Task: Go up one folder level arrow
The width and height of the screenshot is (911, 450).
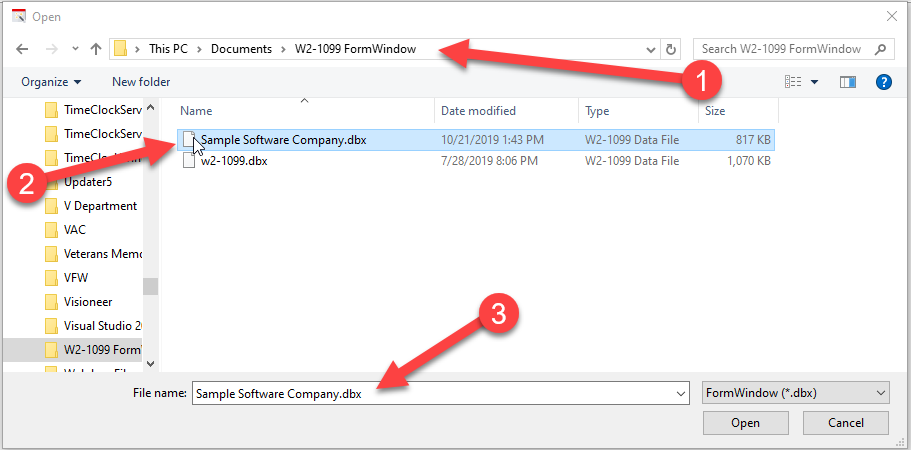Action: (96, 49)
